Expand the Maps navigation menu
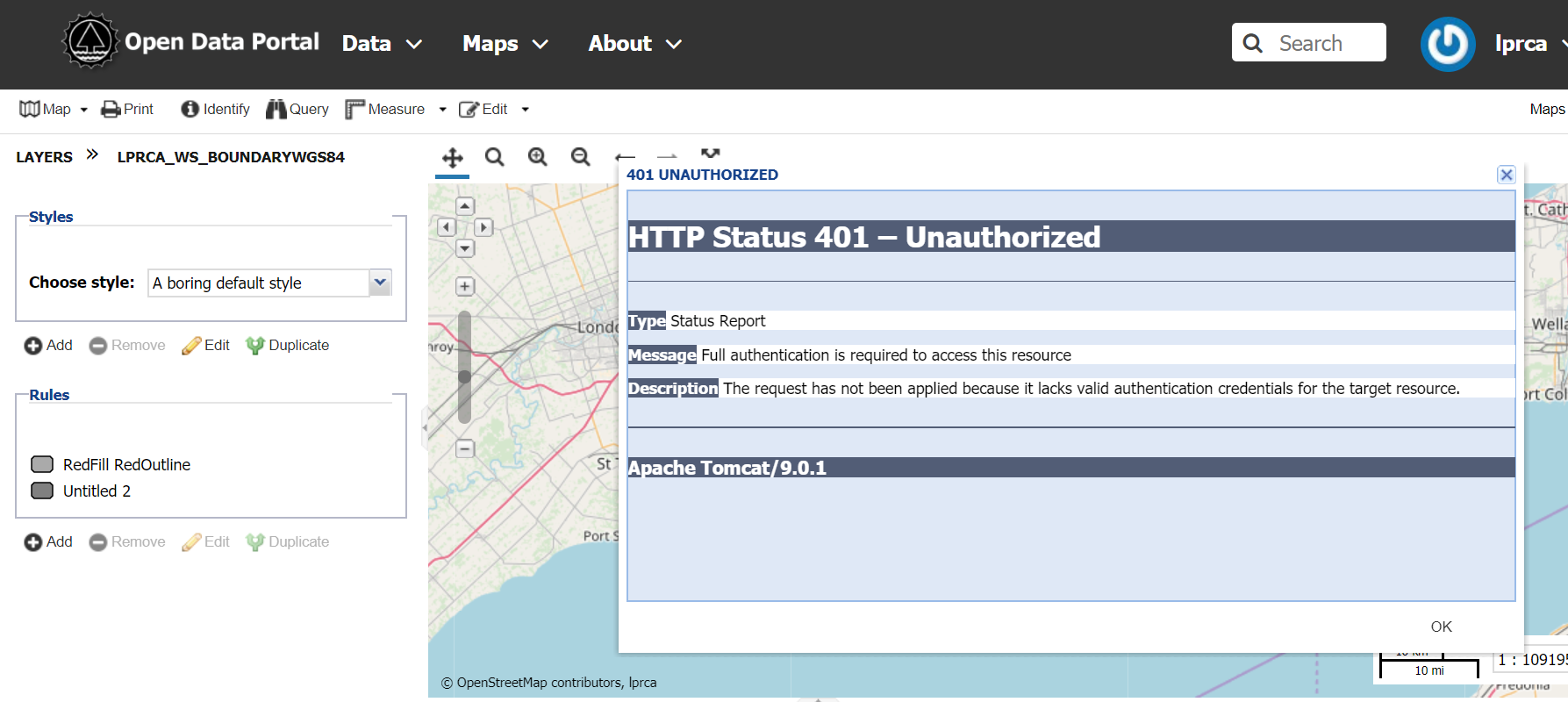Image resolution: width=1568 pixels, height=702 pixels. point(505,44)
